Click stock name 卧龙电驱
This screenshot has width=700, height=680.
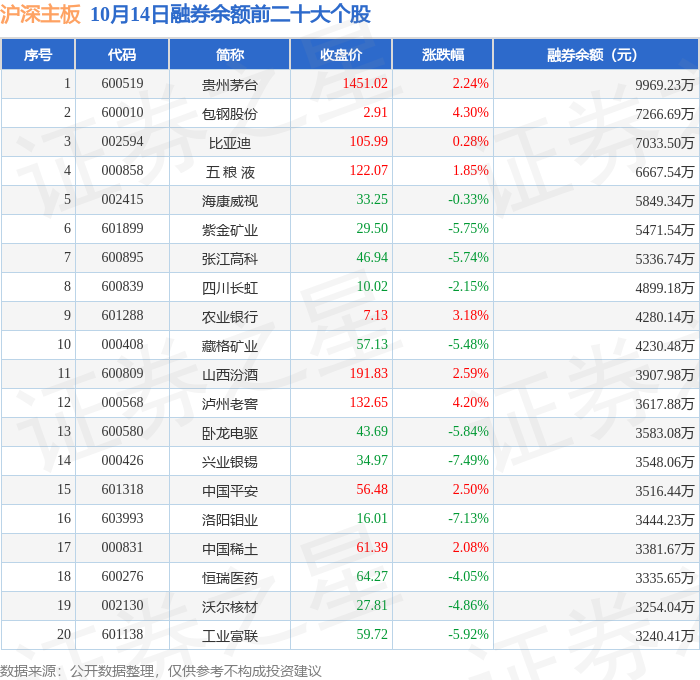click(x=229, y=433)
